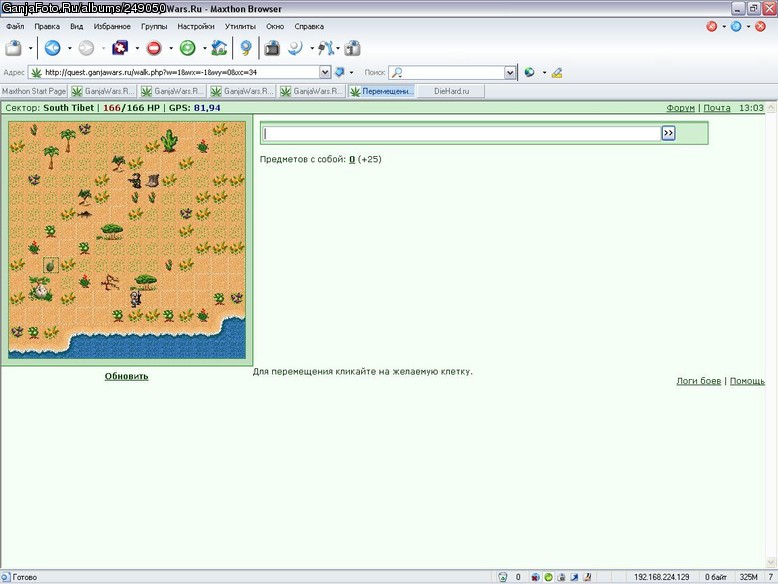This screenshot has width=778, height=584.
Task: Click the New tab icon in toolbar
Action: (x=13, y=48)
